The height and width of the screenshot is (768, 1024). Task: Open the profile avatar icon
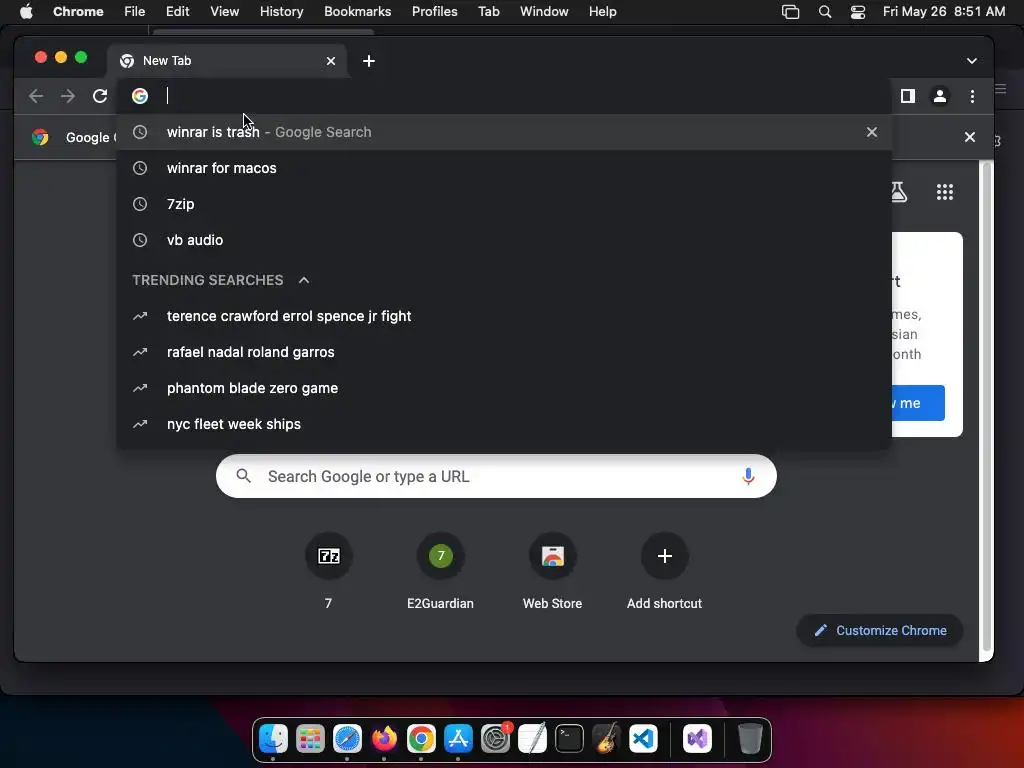(x=940, y=96)
